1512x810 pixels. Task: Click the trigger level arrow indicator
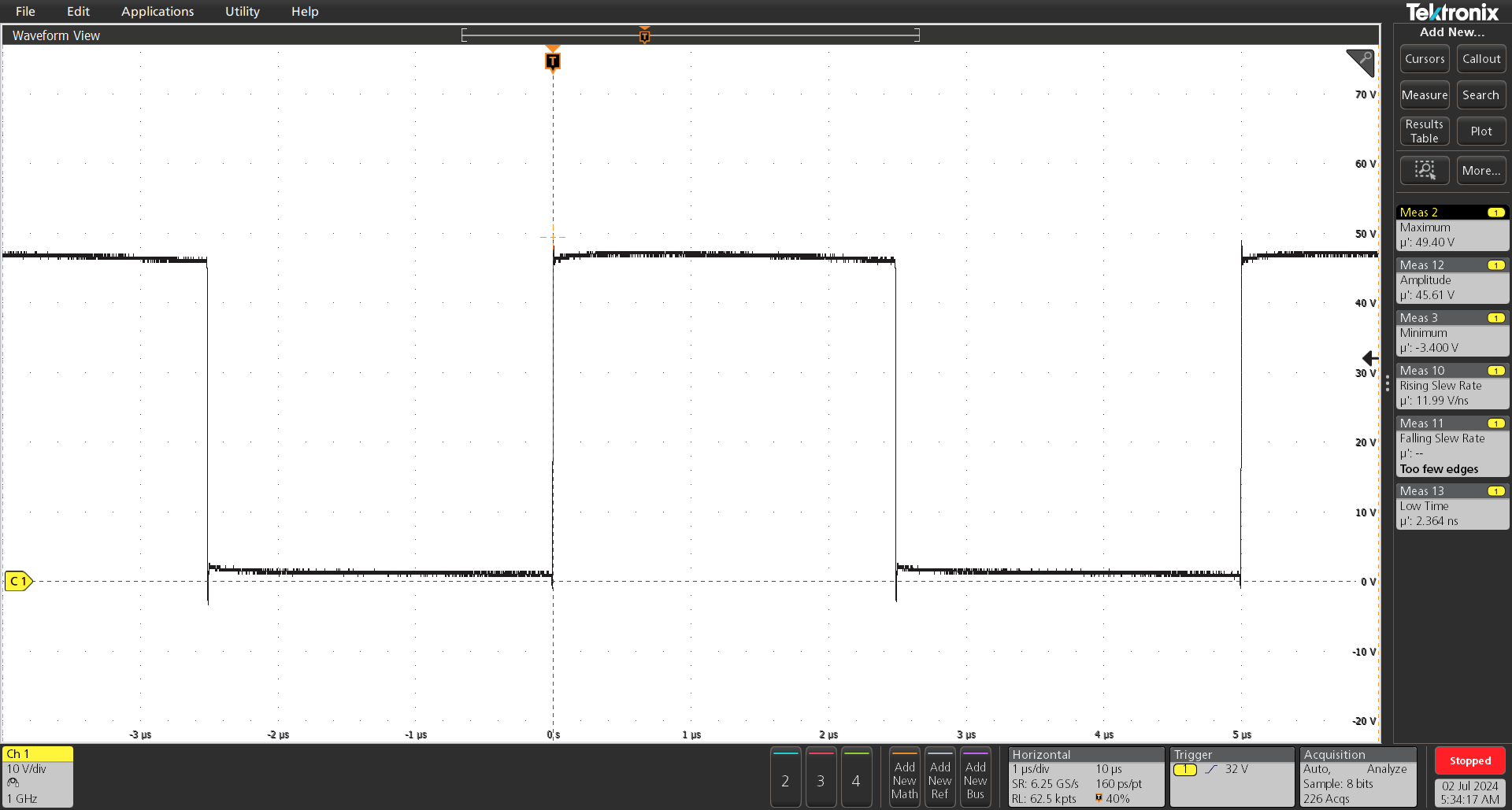coord(1370,358)
